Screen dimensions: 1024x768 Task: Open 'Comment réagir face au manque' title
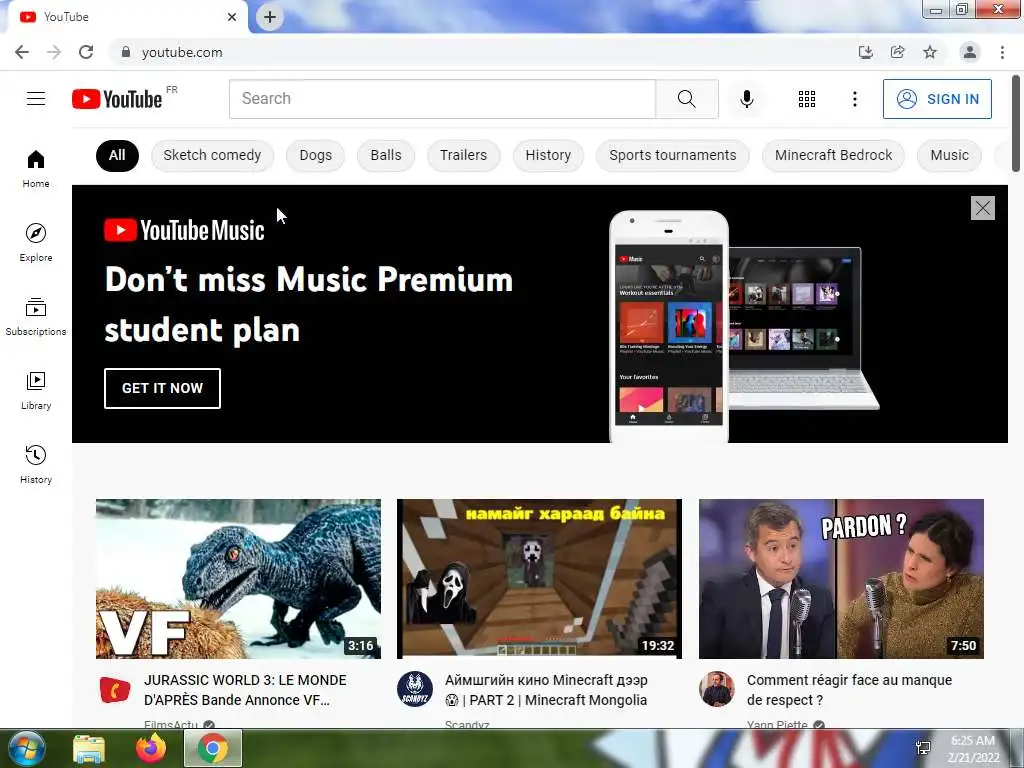(x=849, y=690)
